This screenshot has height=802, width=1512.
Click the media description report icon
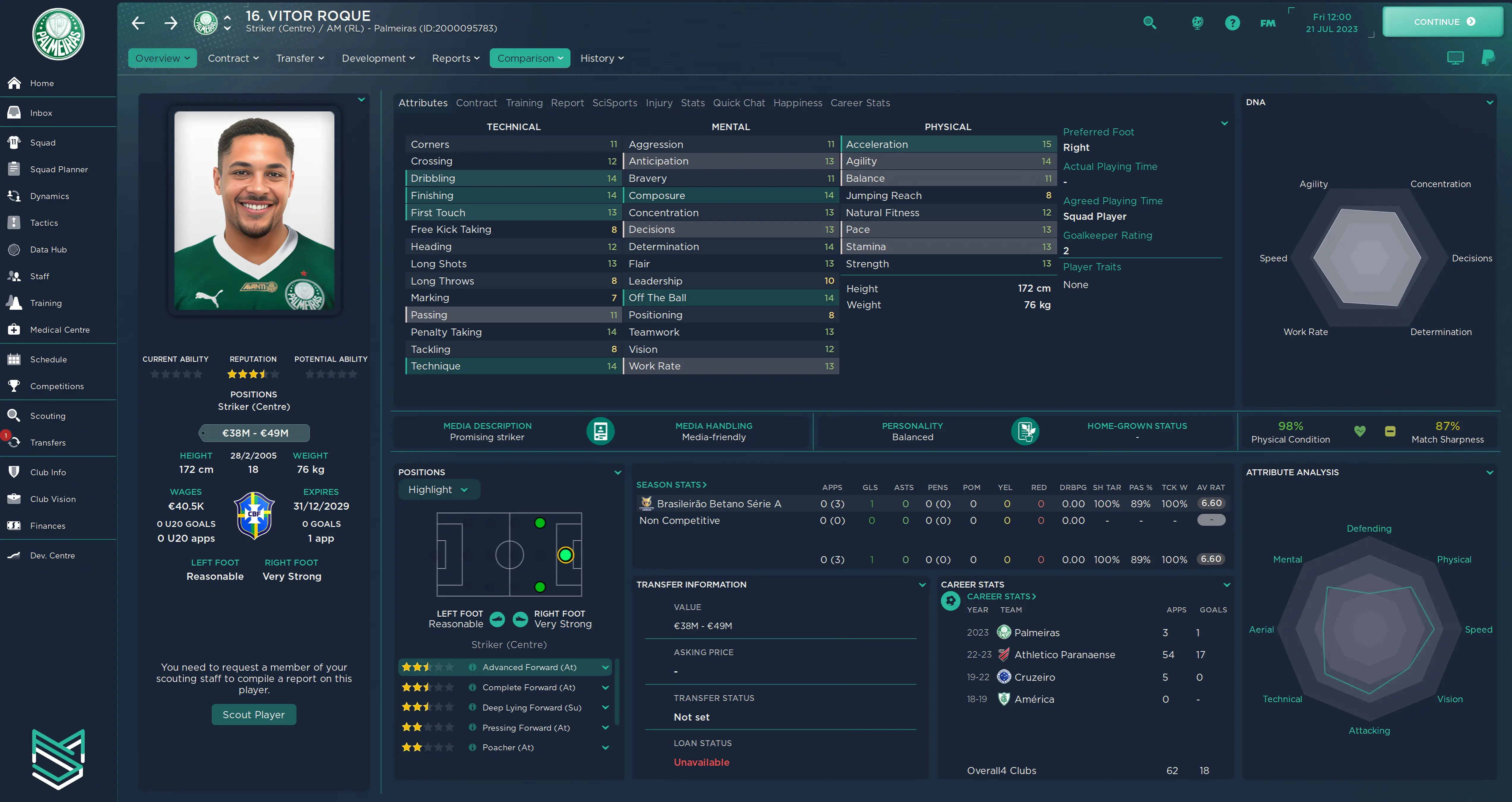[600, 431]
